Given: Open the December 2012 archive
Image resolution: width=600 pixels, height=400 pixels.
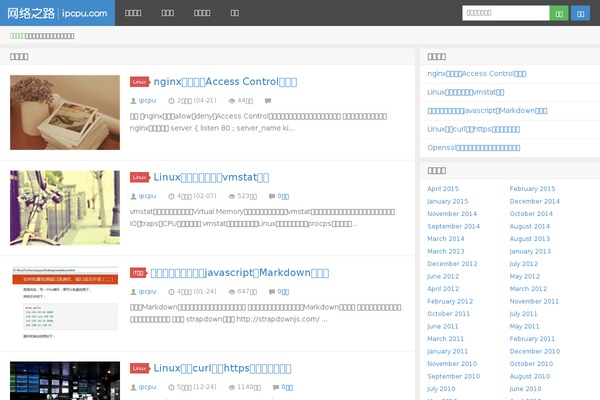Looking at the screenshot, I should [452, 264].
